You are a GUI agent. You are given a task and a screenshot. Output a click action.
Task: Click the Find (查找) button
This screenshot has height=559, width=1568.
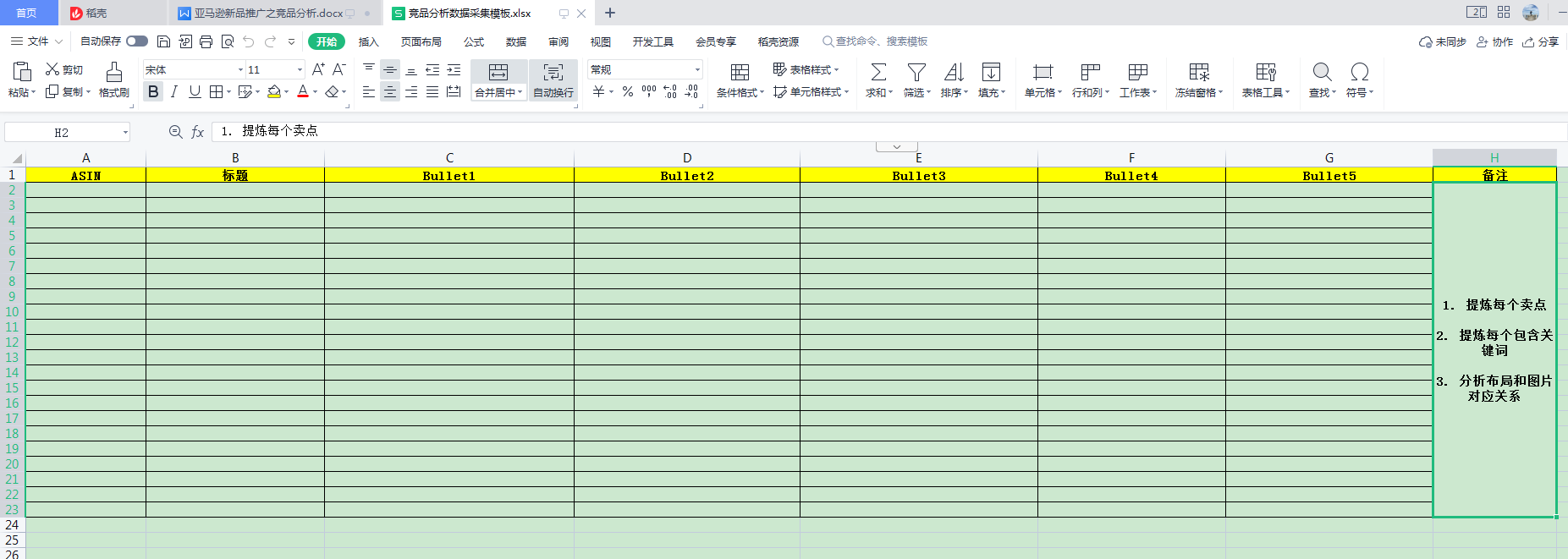[1322, 80]
